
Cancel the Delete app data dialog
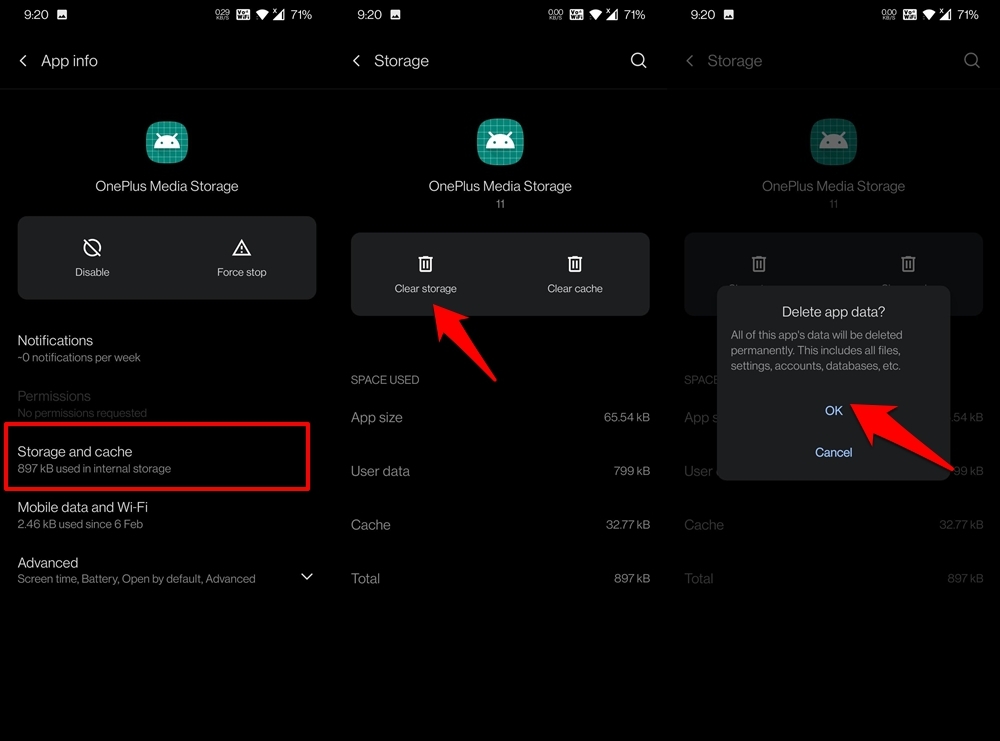tap(834, 452)
